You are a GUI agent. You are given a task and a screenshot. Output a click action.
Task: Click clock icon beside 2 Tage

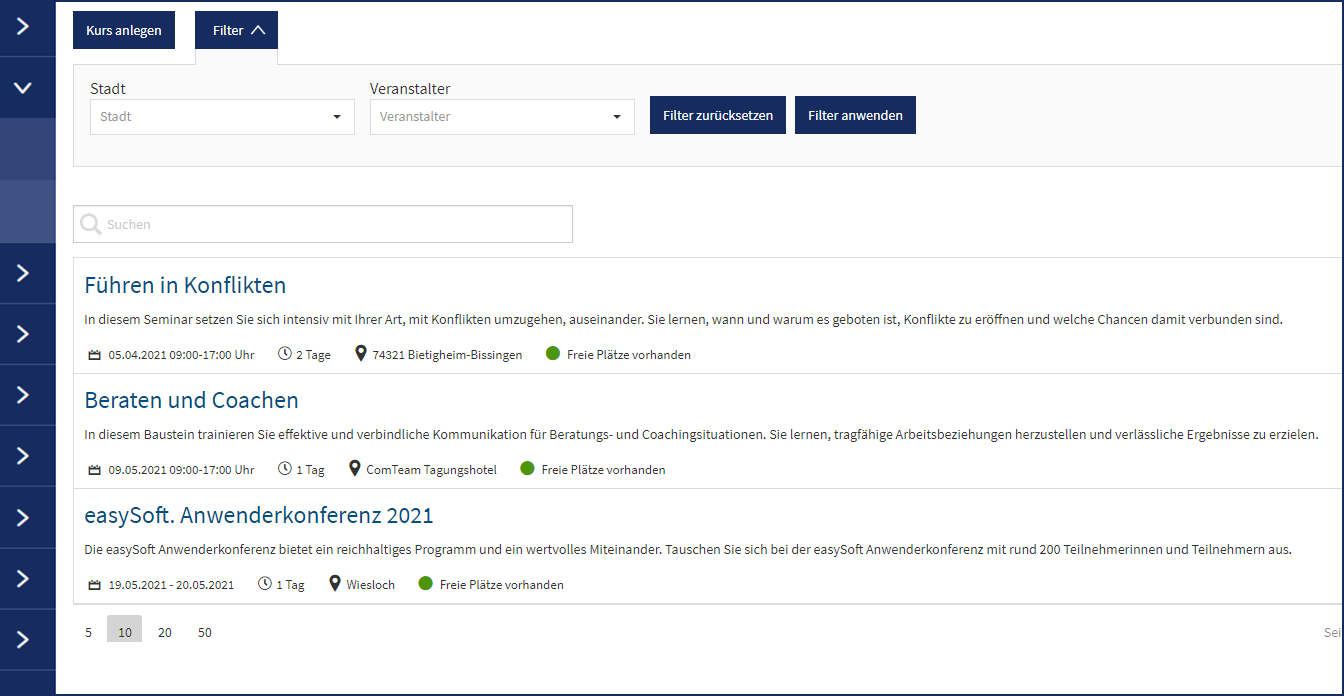pyautogui.click(x=285, y=354)
